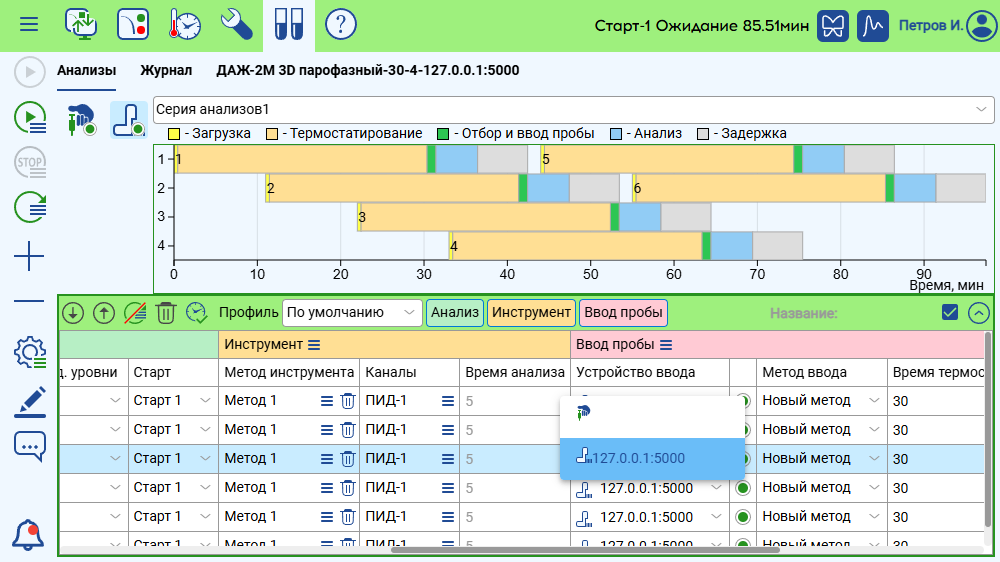Open the Профиль По умолчанию dropdown

click(352, 312)
